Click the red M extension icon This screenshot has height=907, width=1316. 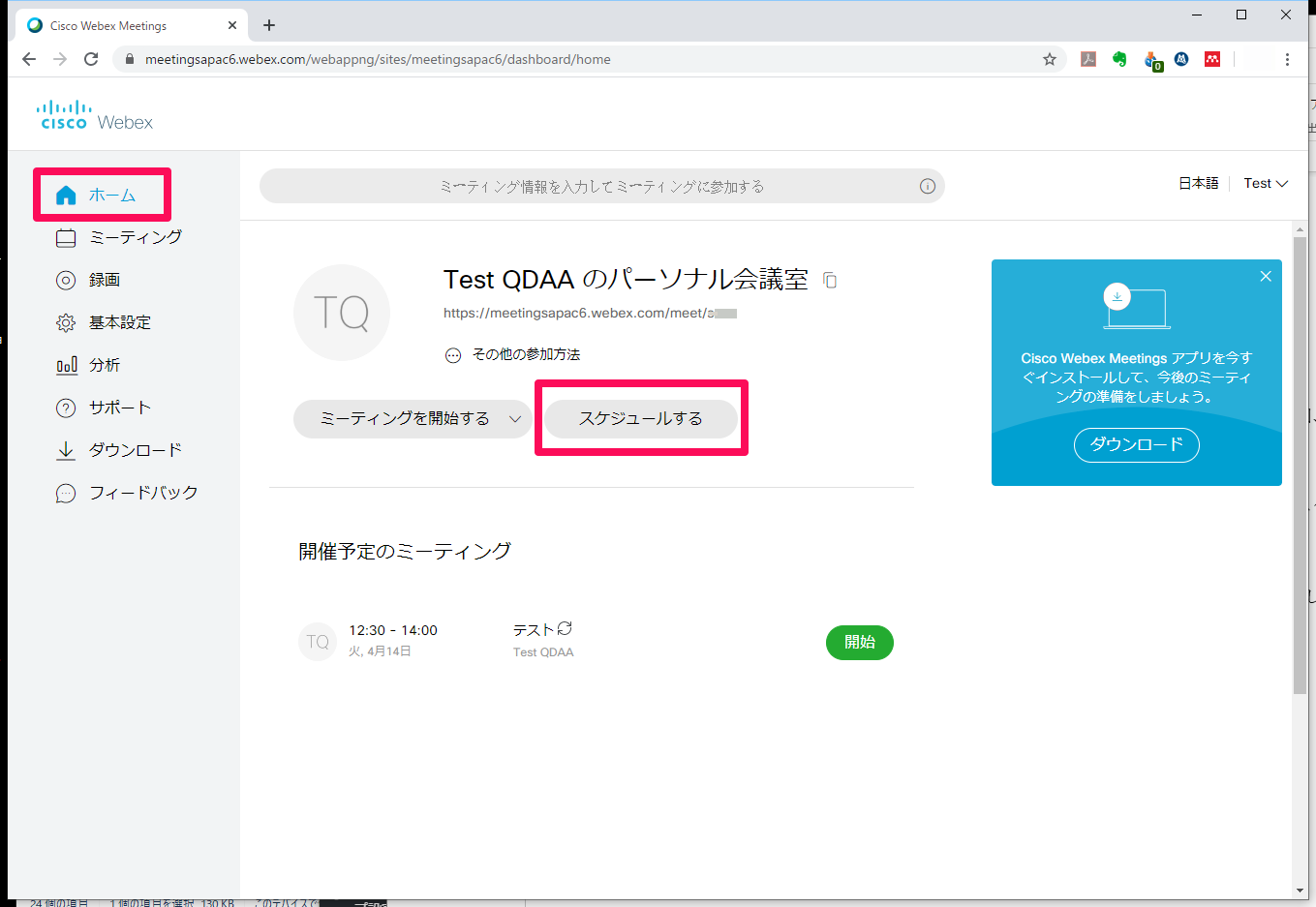tap(1212, 59)
